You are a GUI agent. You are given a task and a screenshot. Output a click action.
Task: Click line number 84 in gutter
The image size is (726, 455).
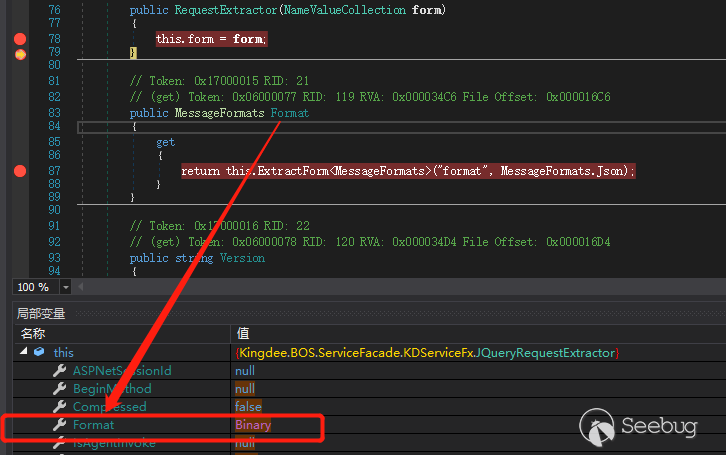54,126
